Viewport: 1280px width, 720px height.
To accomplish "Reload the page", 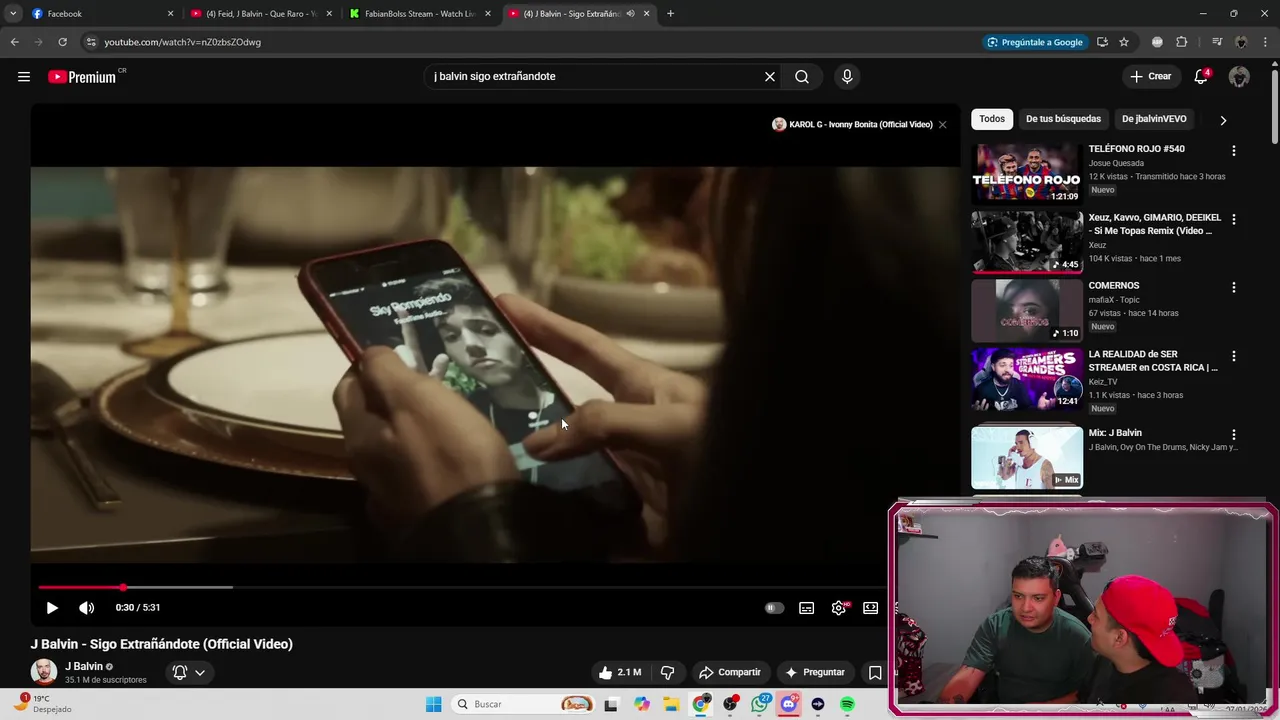I will point(62,42).
